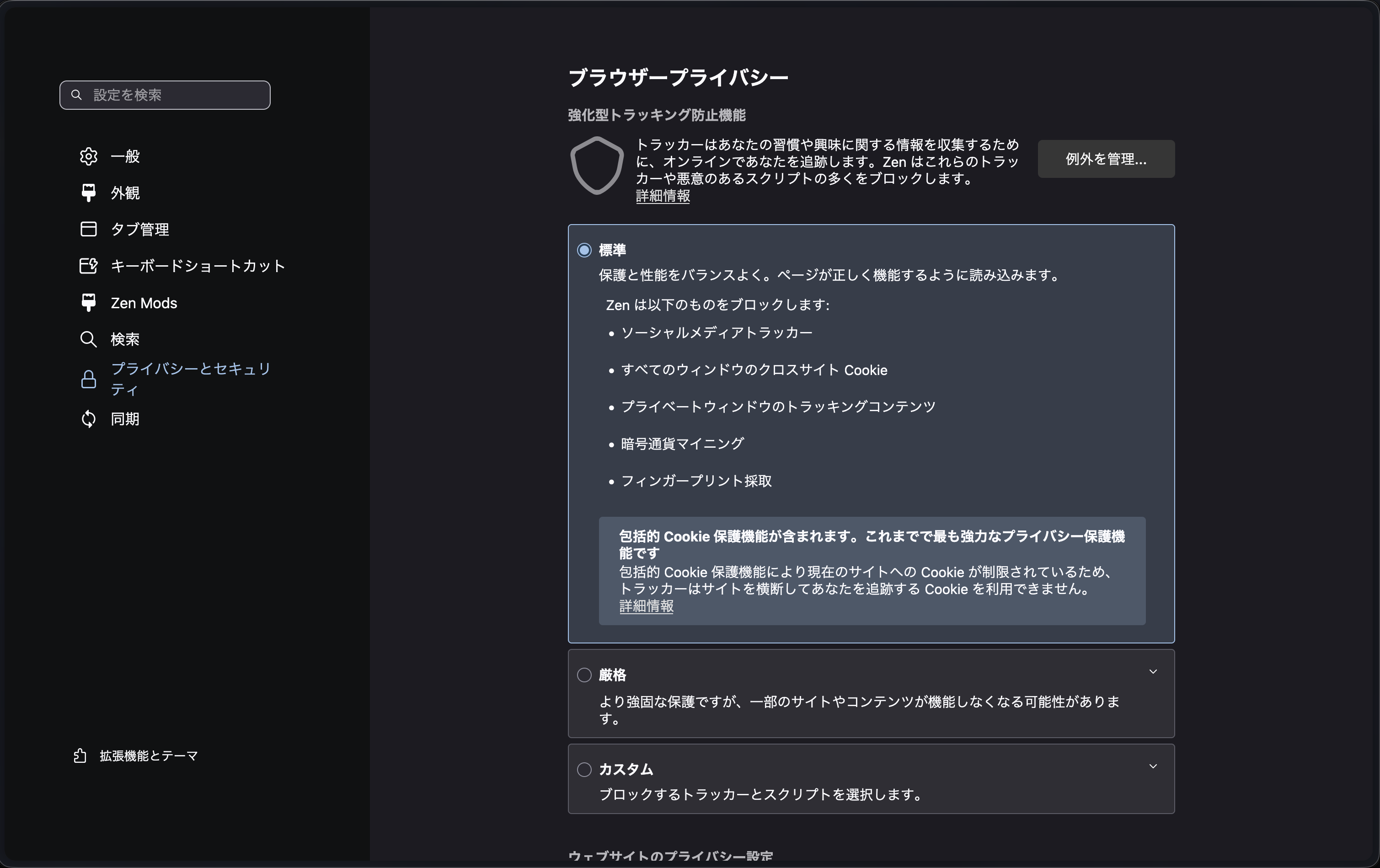Click the shield icon next to tracking protection

click(x=597, y=166)
